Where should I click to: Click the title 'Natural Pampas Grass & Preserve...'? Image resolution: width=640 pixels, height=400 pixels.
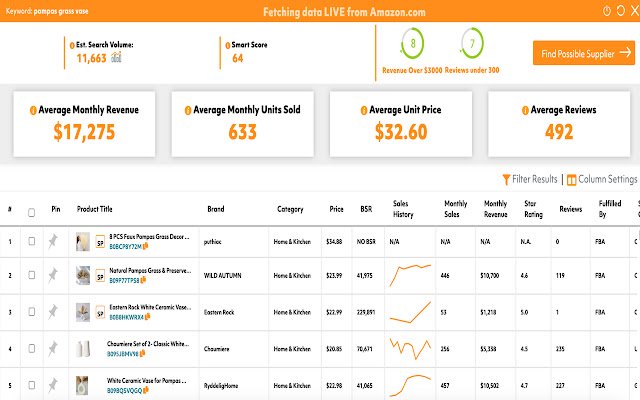tap(150, 270)
